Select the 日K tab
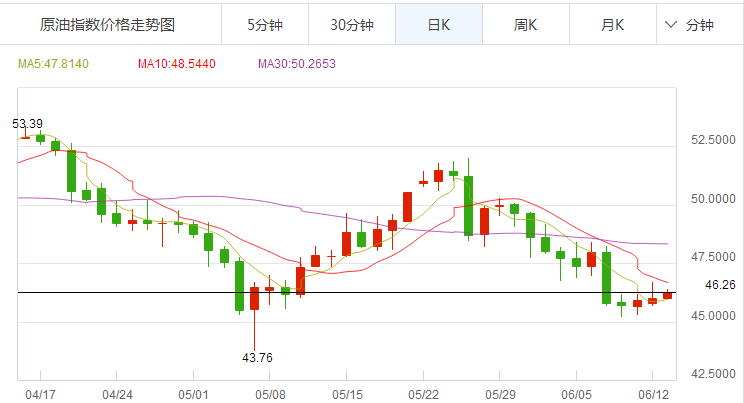The height and width of the screenshot is (403, 744). [x=439, y=25]
